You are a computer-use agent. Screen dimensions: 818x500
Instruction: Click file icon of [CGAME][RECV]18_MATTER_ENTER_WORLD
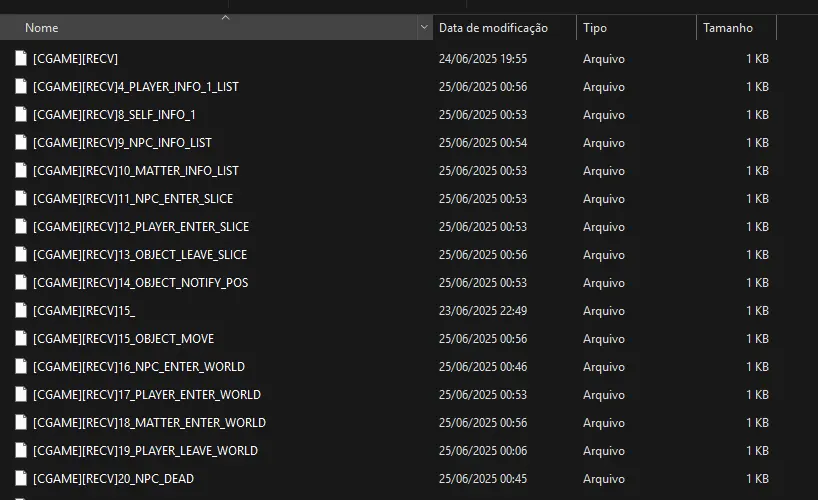click(21, 423)
